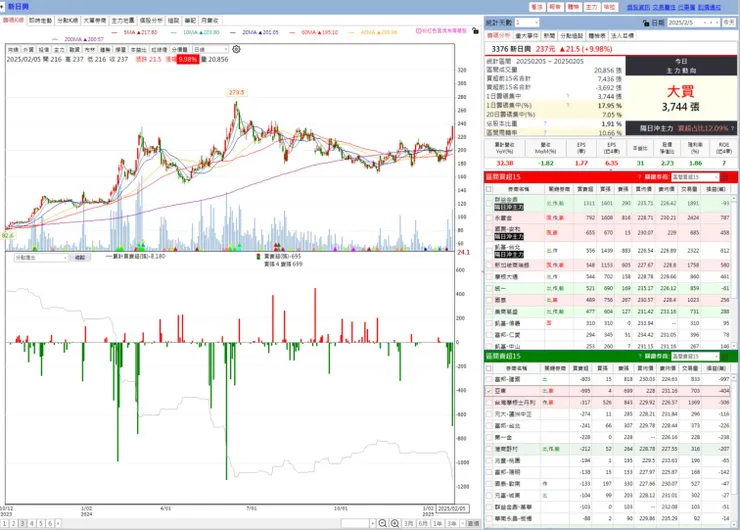Switch to 月營收 tab
Viewport: 740px width, 530px height.
coord(210,20)
